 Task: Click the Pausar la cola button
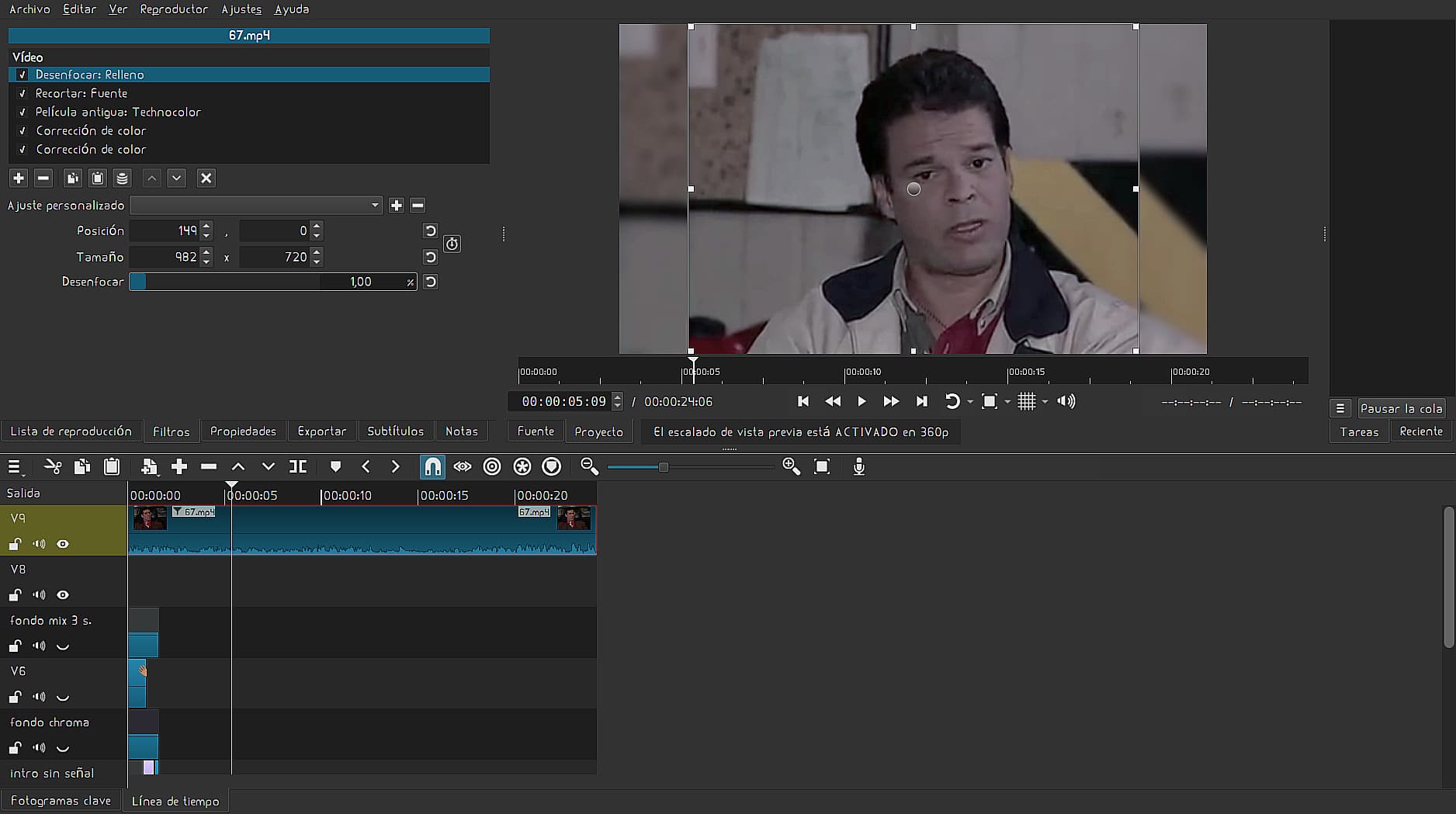[x=1400, y=408]
